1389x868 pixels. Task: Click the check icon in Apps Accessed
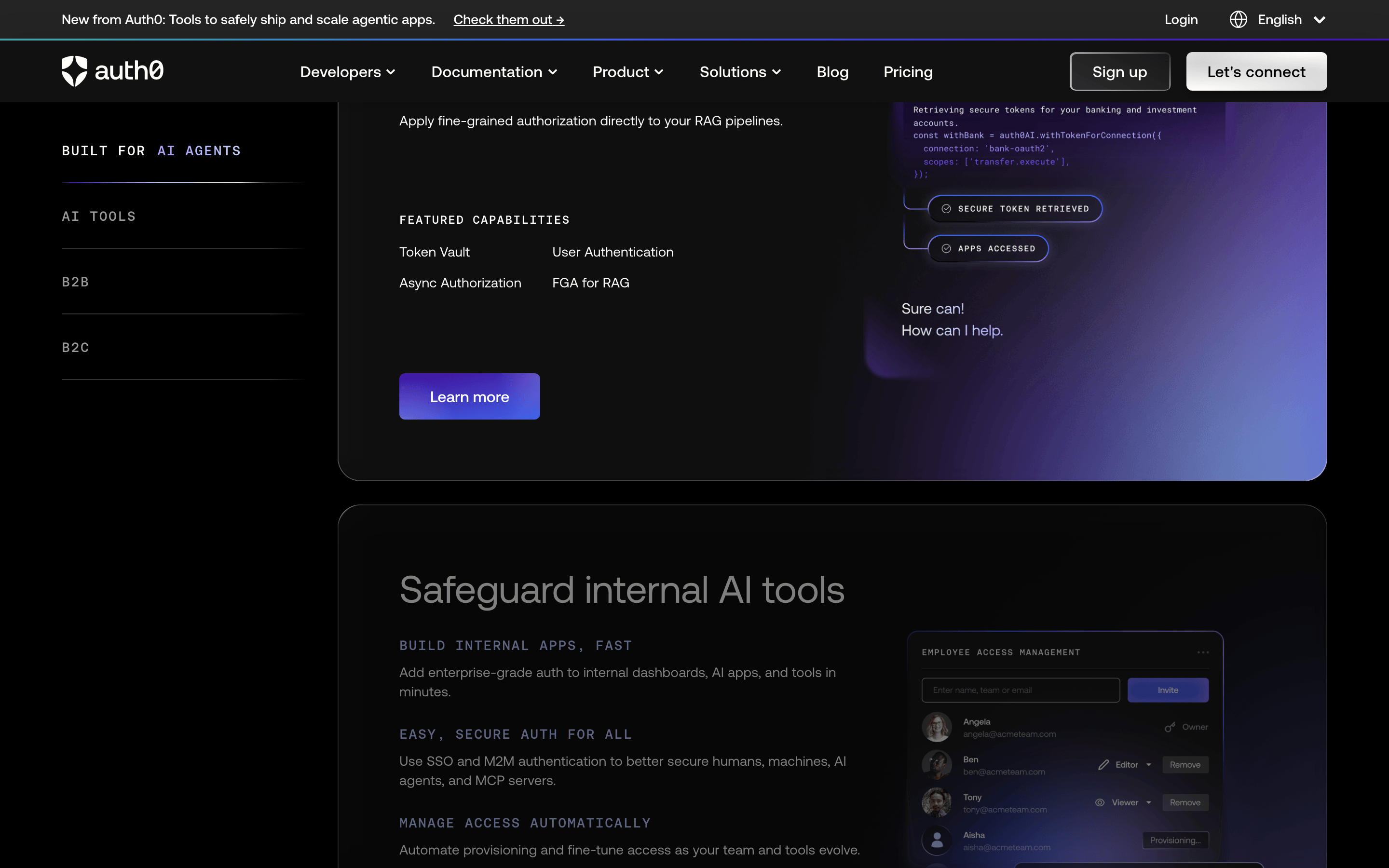click(x=946, y=248)
